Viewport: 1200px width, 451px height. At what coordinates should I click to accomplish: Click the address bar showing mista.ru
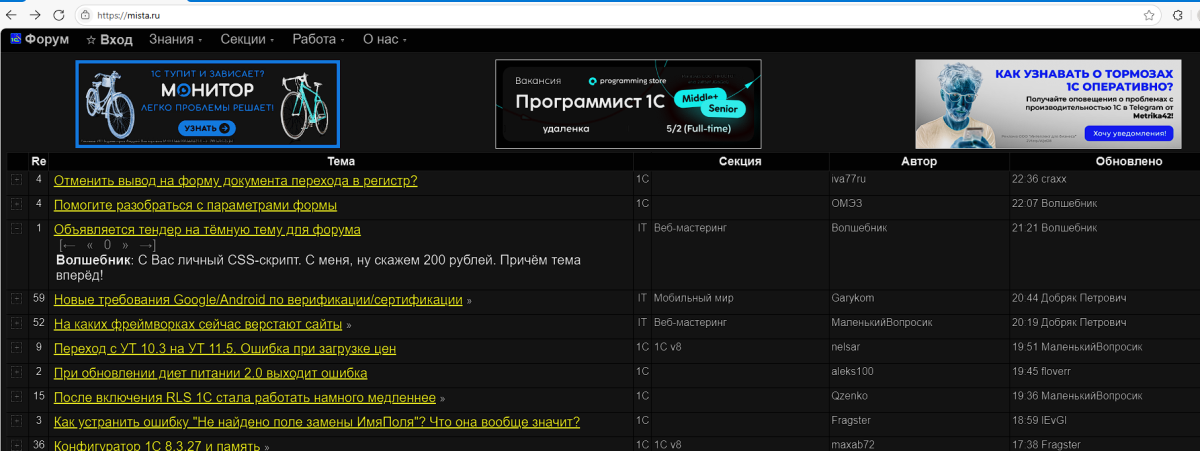600,15
